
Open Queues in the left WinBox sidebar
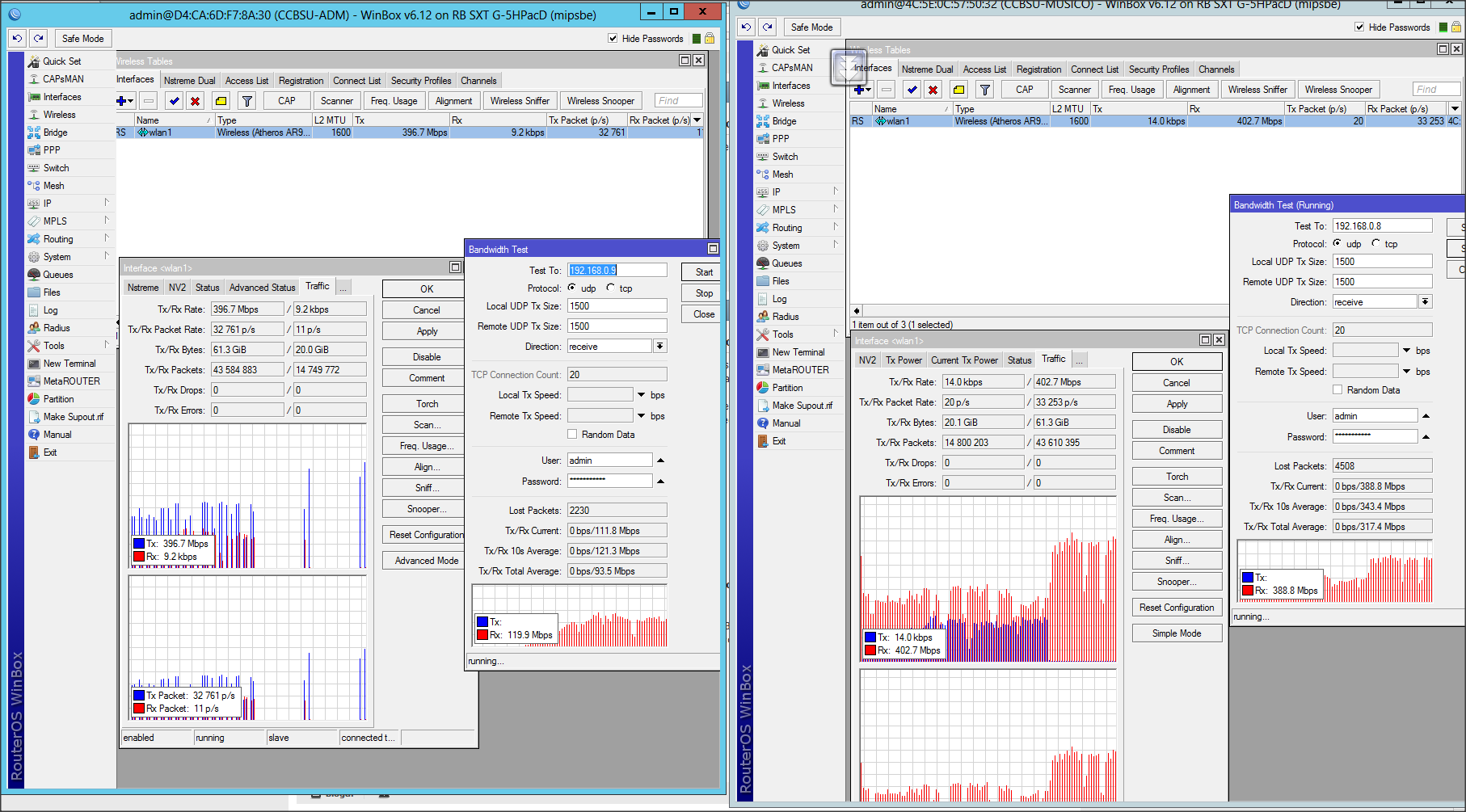(57, 275)
